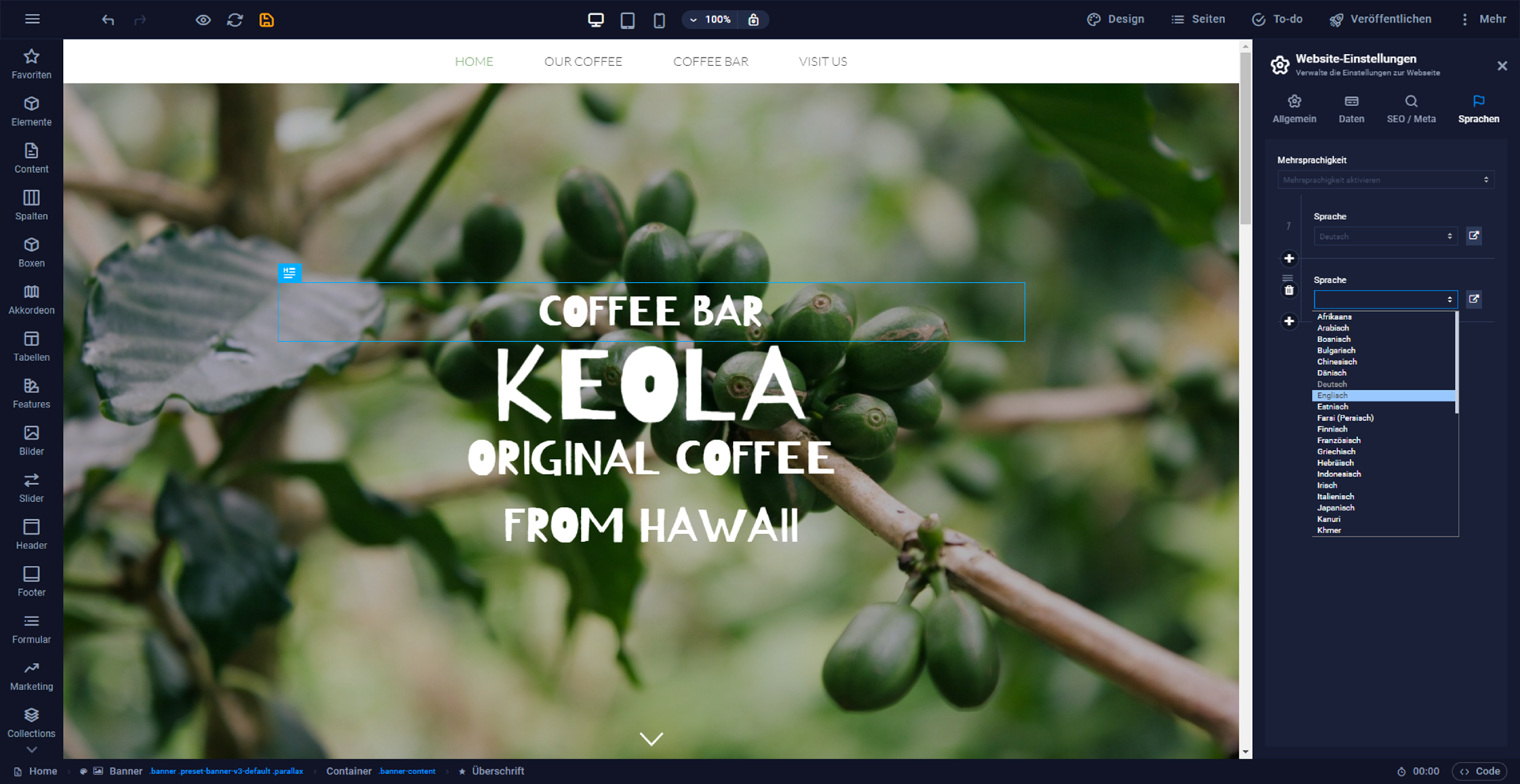1520x784 pixels.
Task: Switch to the tablet viewport icon
Action: pyautogui.click(x=627, y=20)
